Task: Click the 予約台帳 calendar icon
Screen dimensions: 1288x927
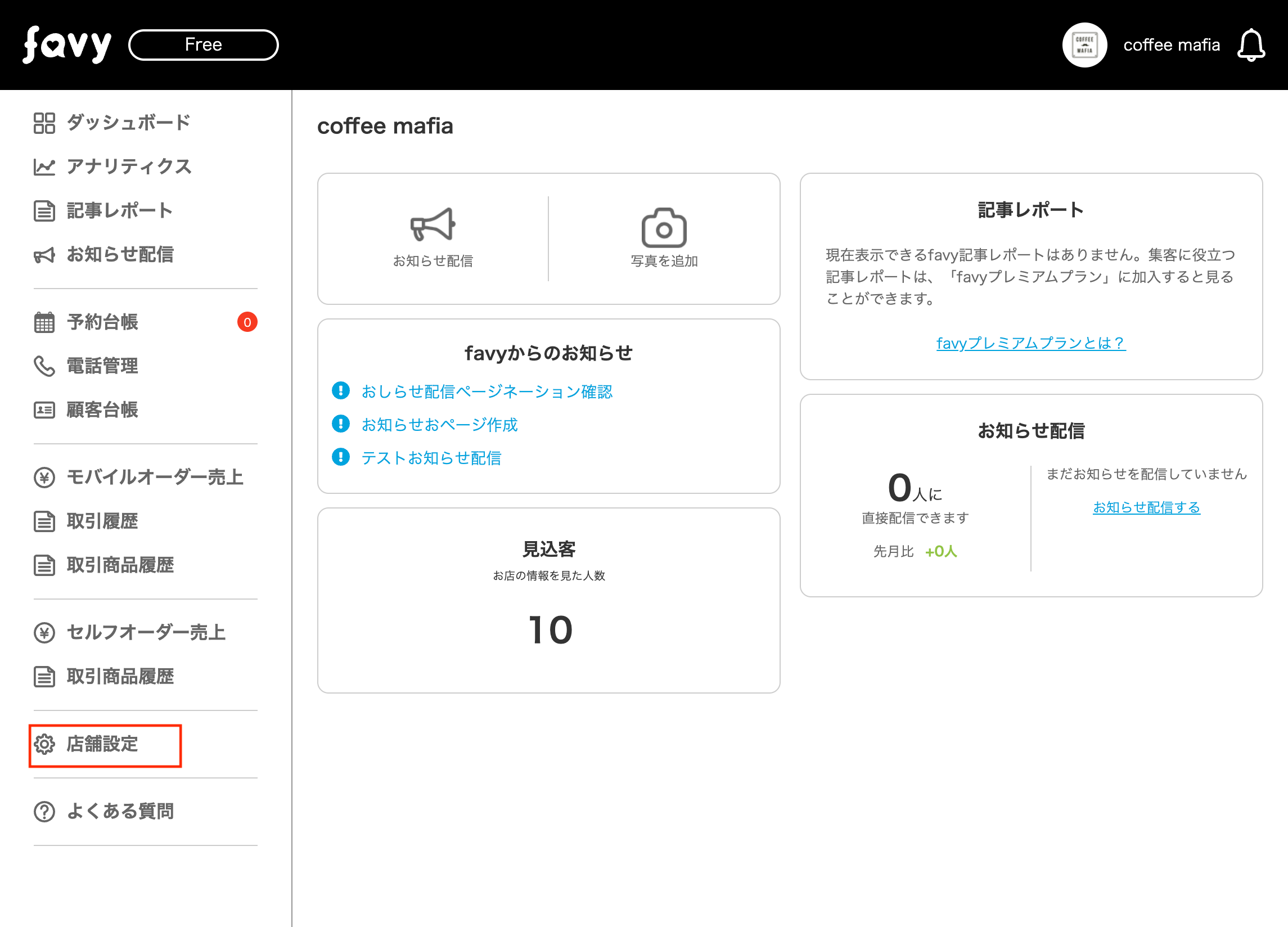Action: tap(44, 323)
